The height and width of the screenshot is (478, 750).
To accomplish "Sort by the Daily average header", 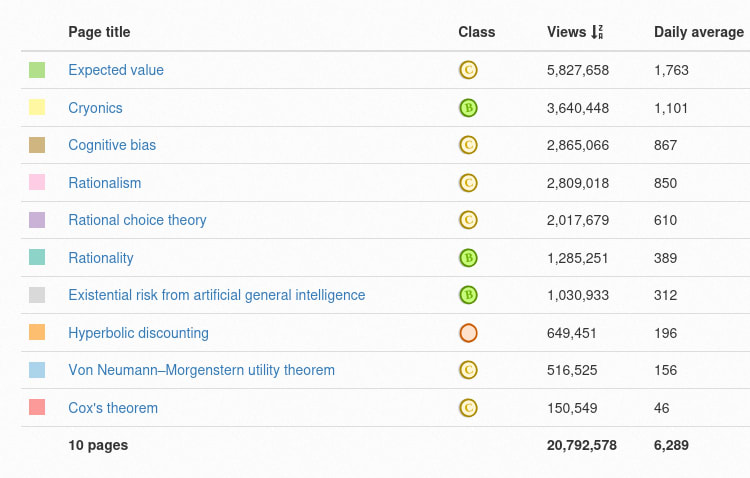I will (x=698, y=32).
